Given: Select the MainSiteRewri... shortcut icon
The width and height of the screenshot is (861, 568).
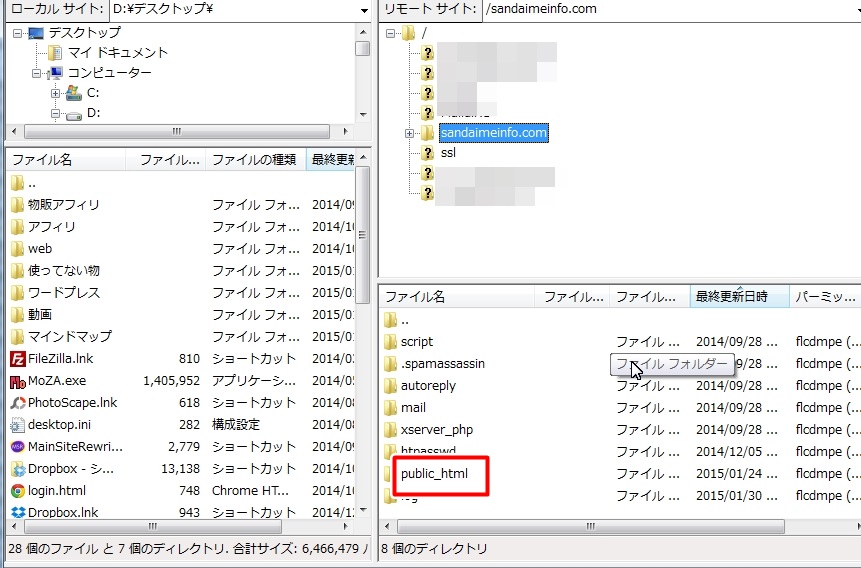Looking at the screenshot, I should coord(18,447).
